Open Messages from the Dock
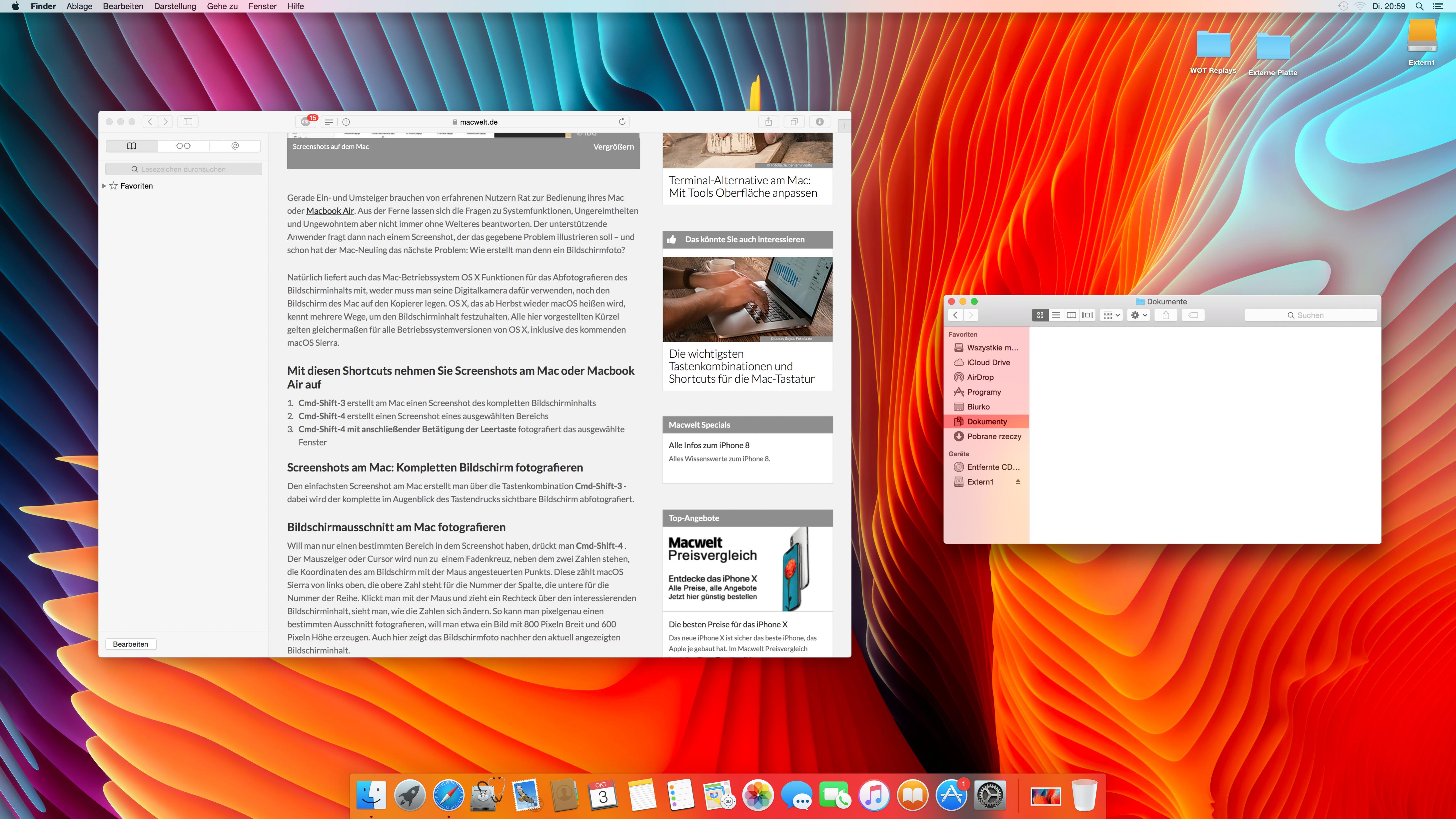Viewport: 1456px width, 819px height. (796, 795)
